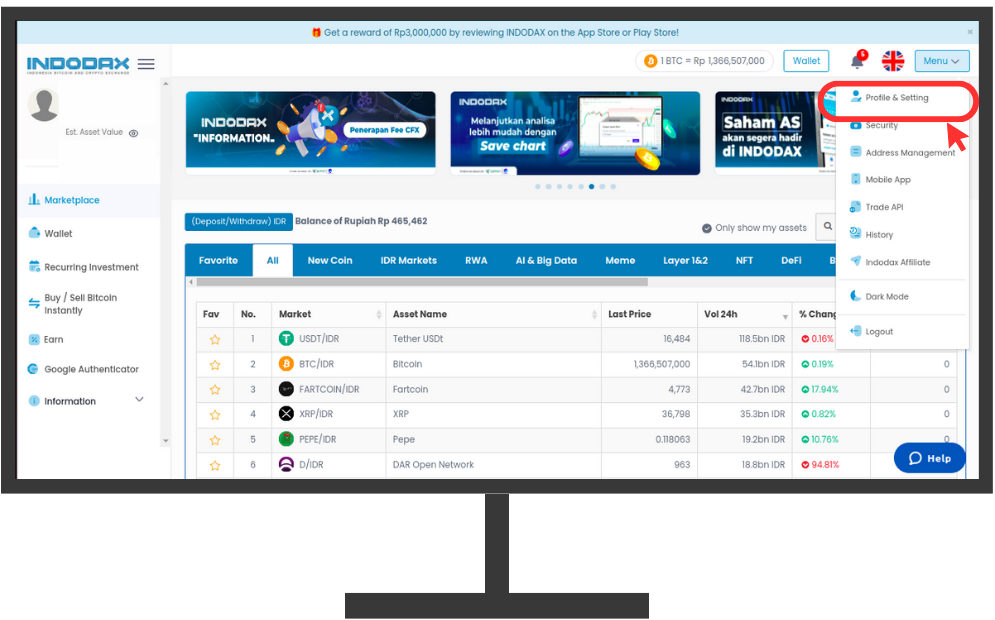Open the Menu dropdown button
Screen dimensions: 995x620
(x=942, y=61)
